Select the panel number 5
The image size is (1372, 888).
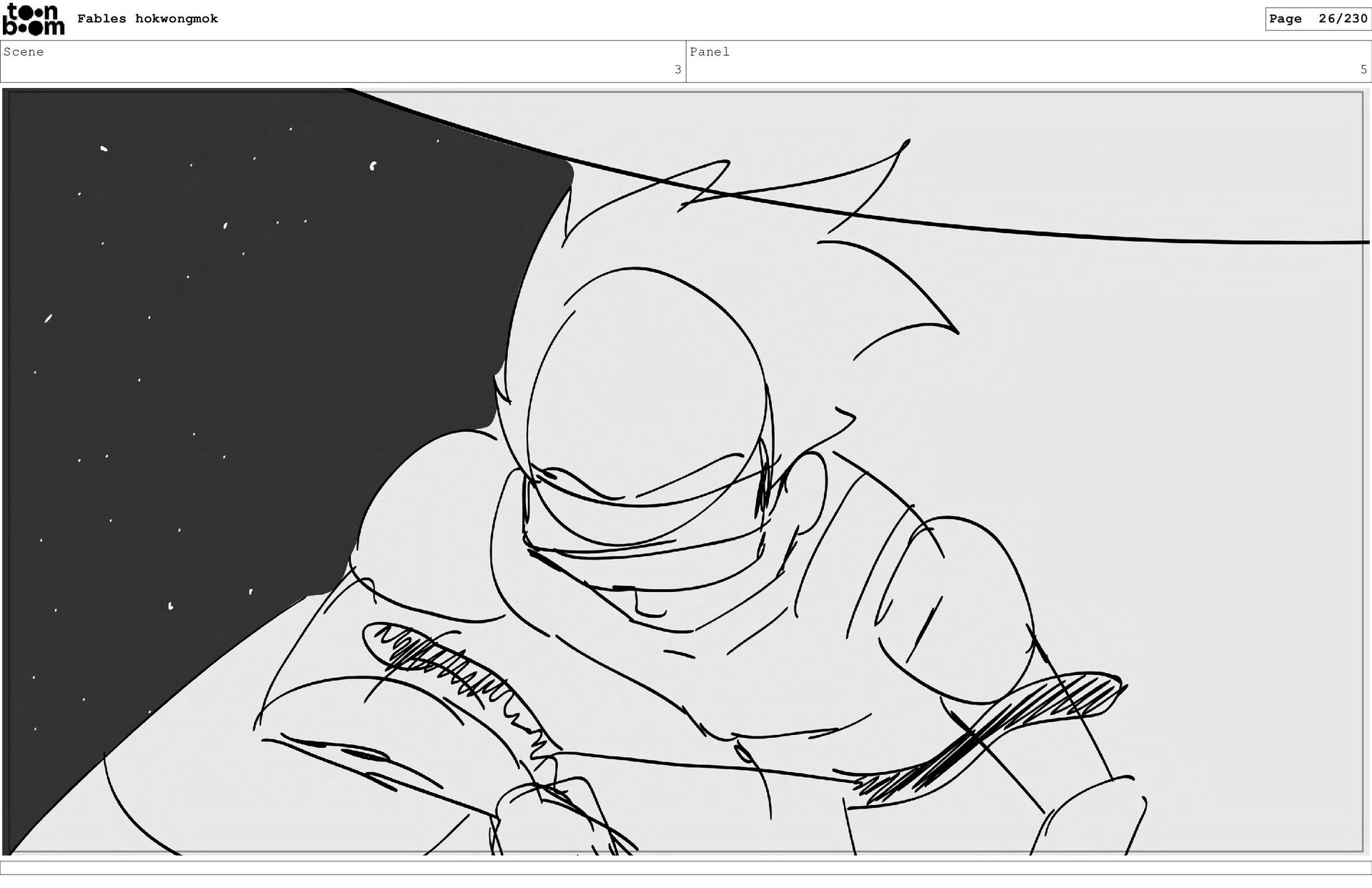(x=1363, y=69)
